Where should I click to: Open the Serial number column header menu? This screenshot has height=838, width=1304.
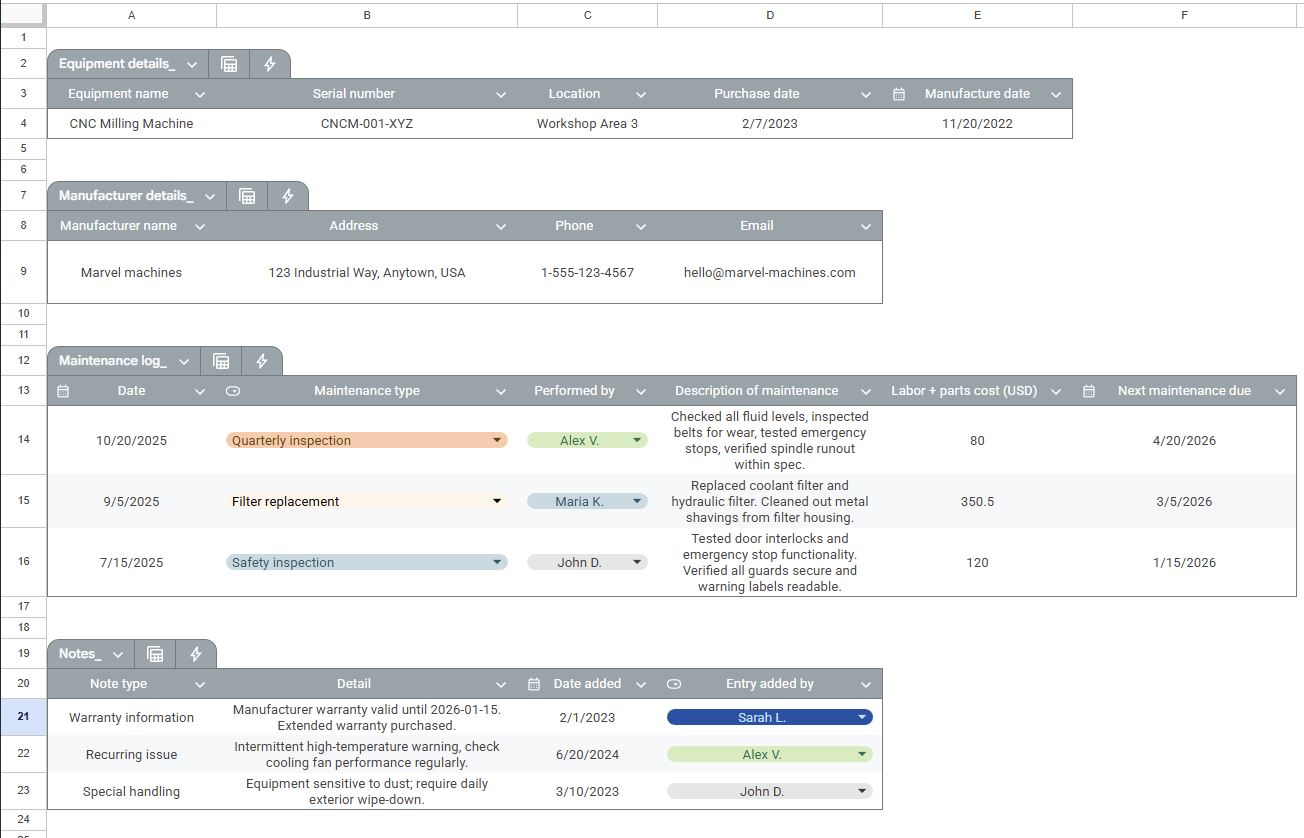point(501,93)
